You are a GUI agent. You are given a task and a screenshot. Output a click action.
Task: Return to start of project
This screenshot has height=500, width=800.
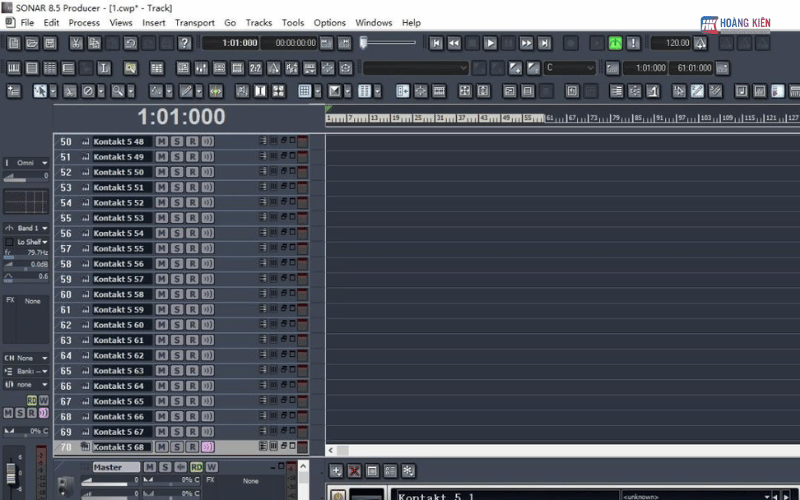coord(436,43)
